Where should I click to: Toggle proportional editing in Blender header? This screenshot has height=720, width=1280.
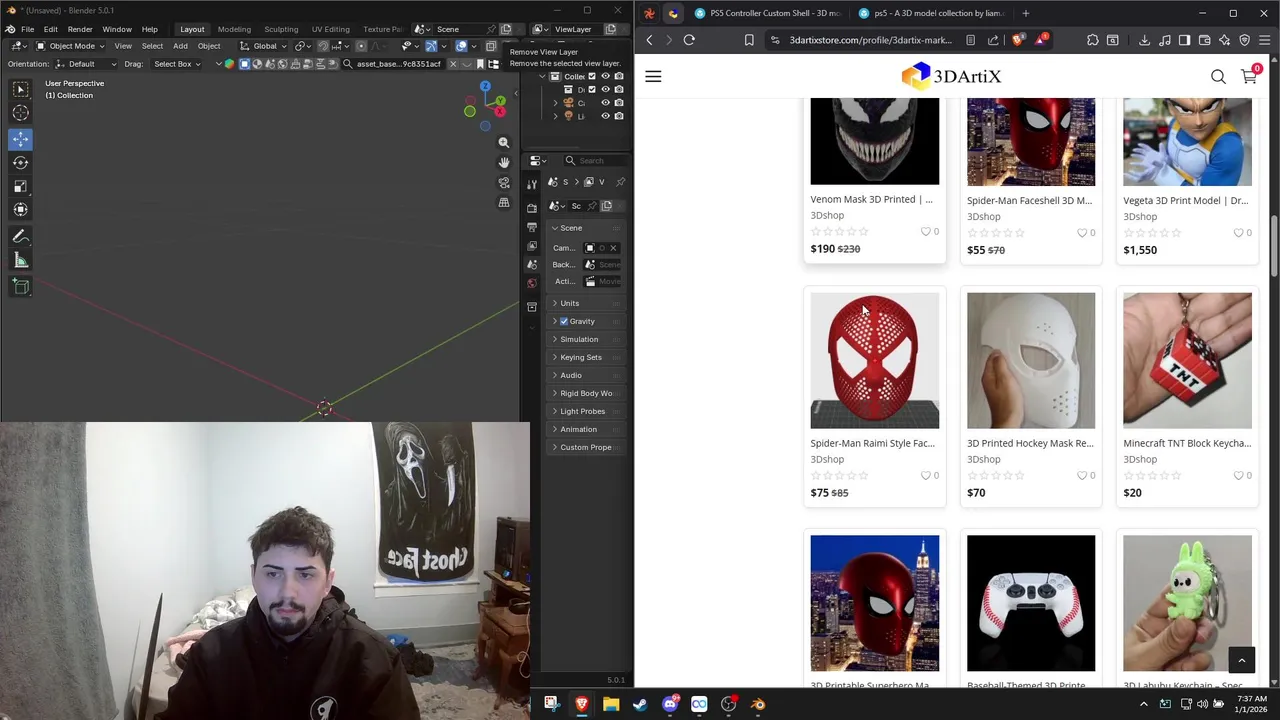click(361, 46)
